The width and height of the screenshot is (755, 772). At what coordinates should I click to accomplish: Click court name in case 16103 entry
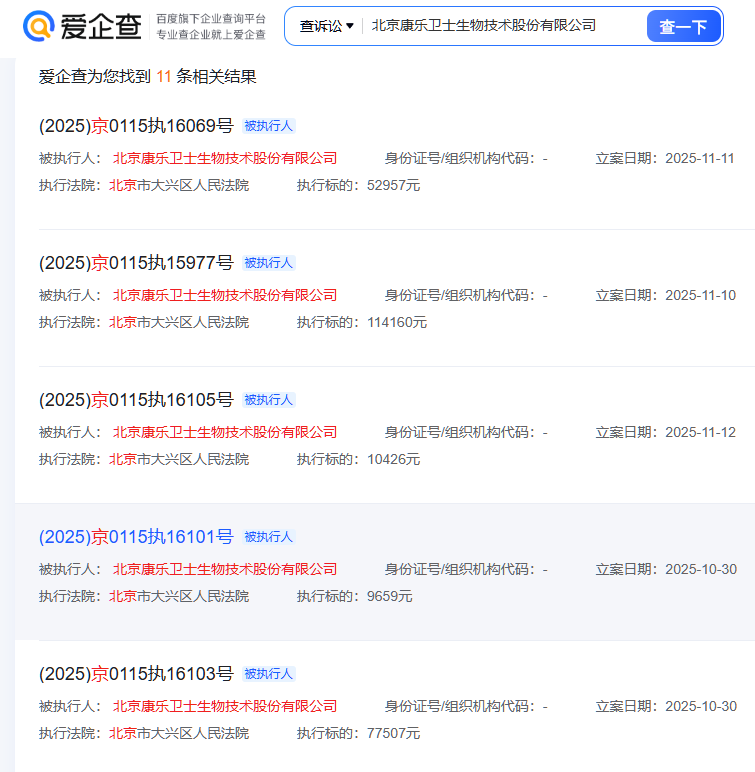coord(179,733)
